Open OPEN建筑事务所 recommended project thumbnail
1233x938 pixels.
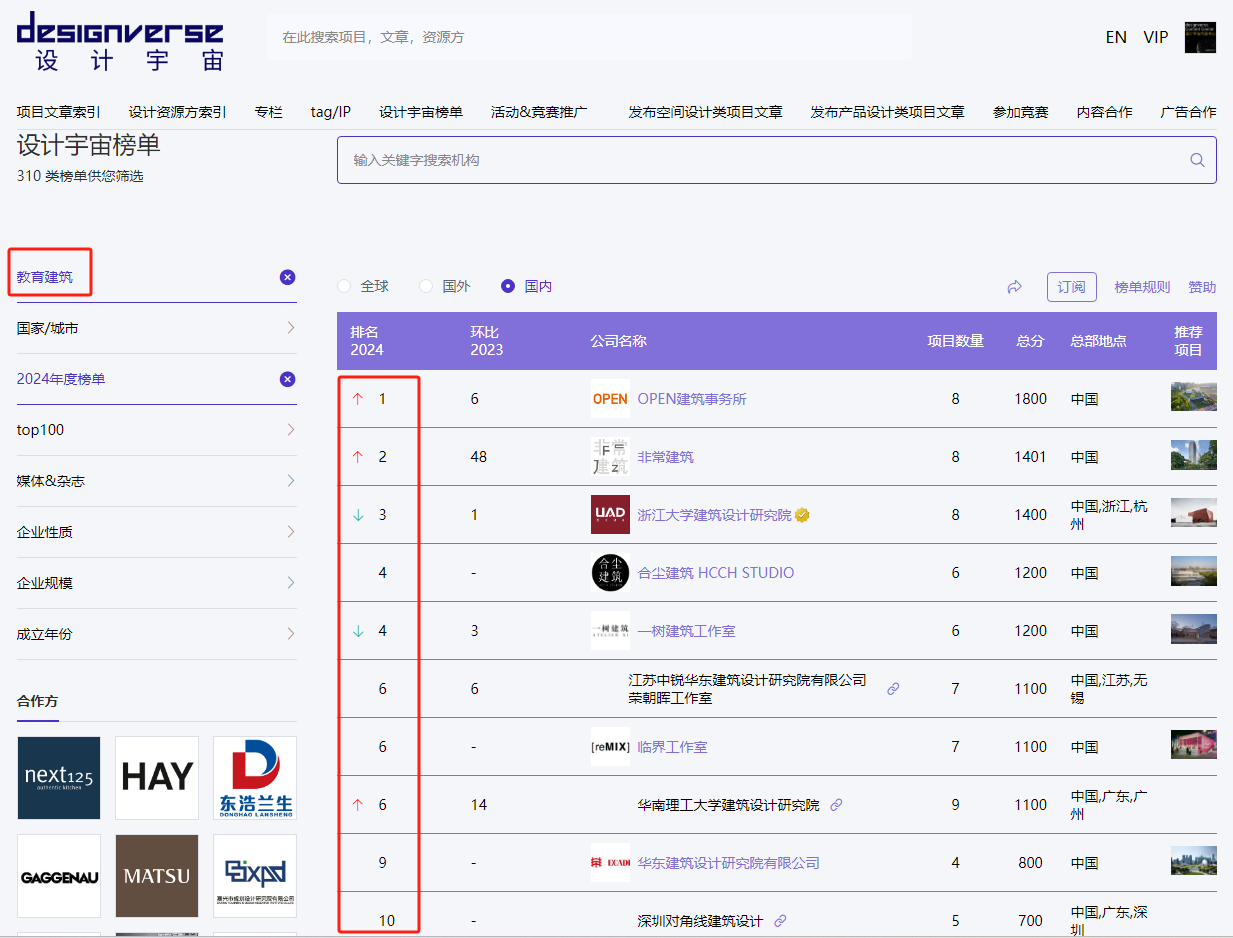coord(1194,397)
